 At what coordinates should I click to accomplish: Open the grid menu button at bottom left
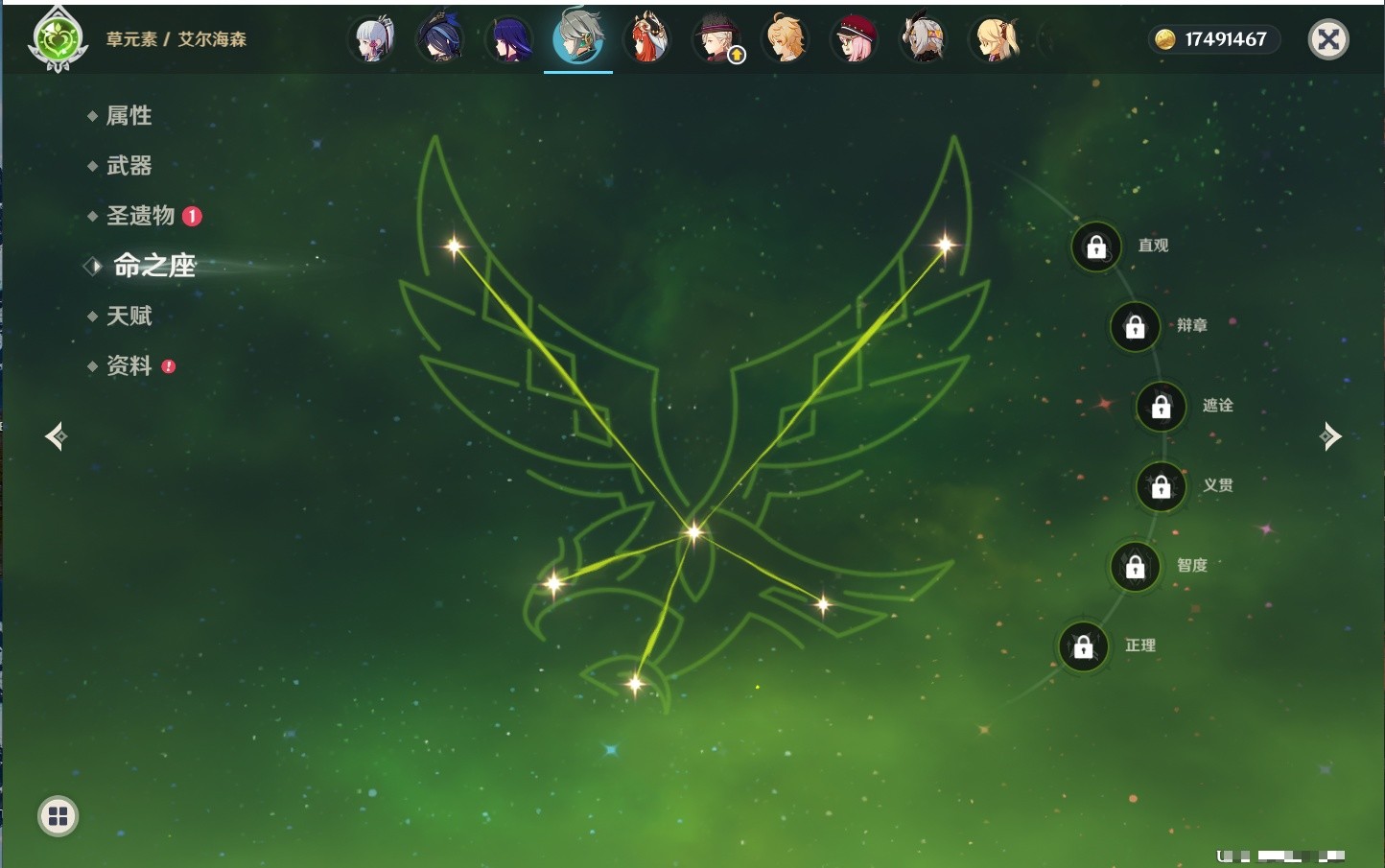(58, 816)
